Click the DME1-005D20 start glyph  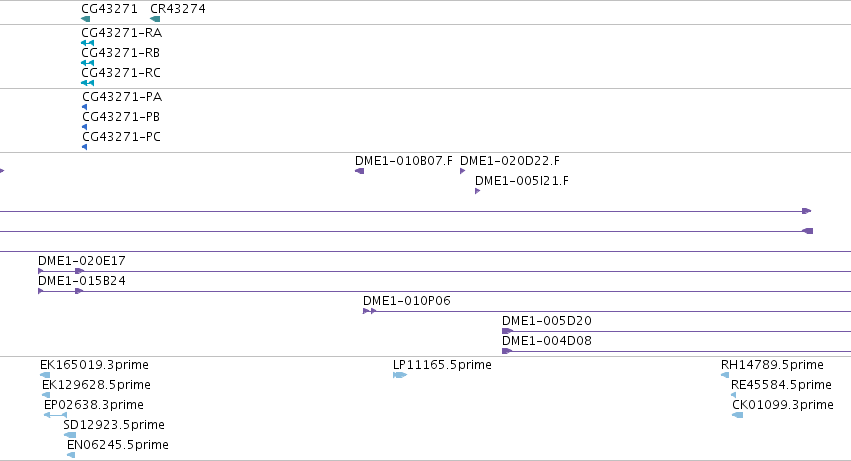pos(507,331)
